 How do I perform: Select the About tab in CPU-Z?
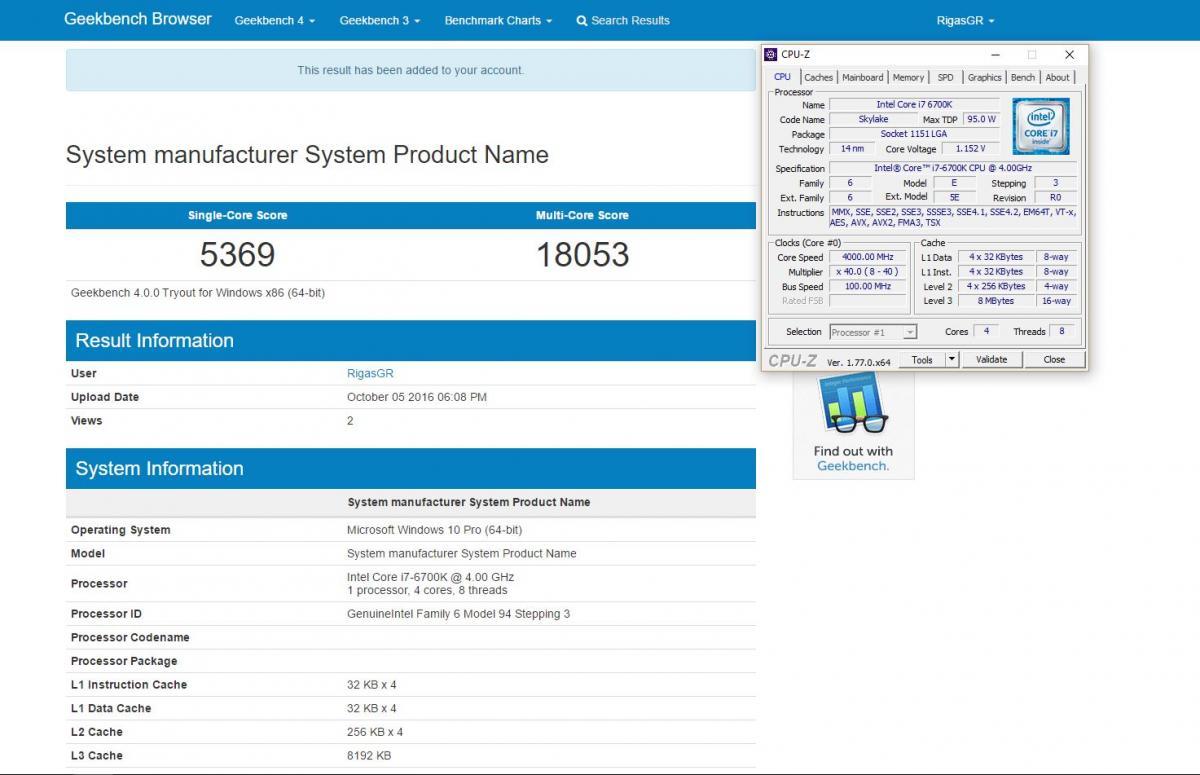pos(1057,77)
